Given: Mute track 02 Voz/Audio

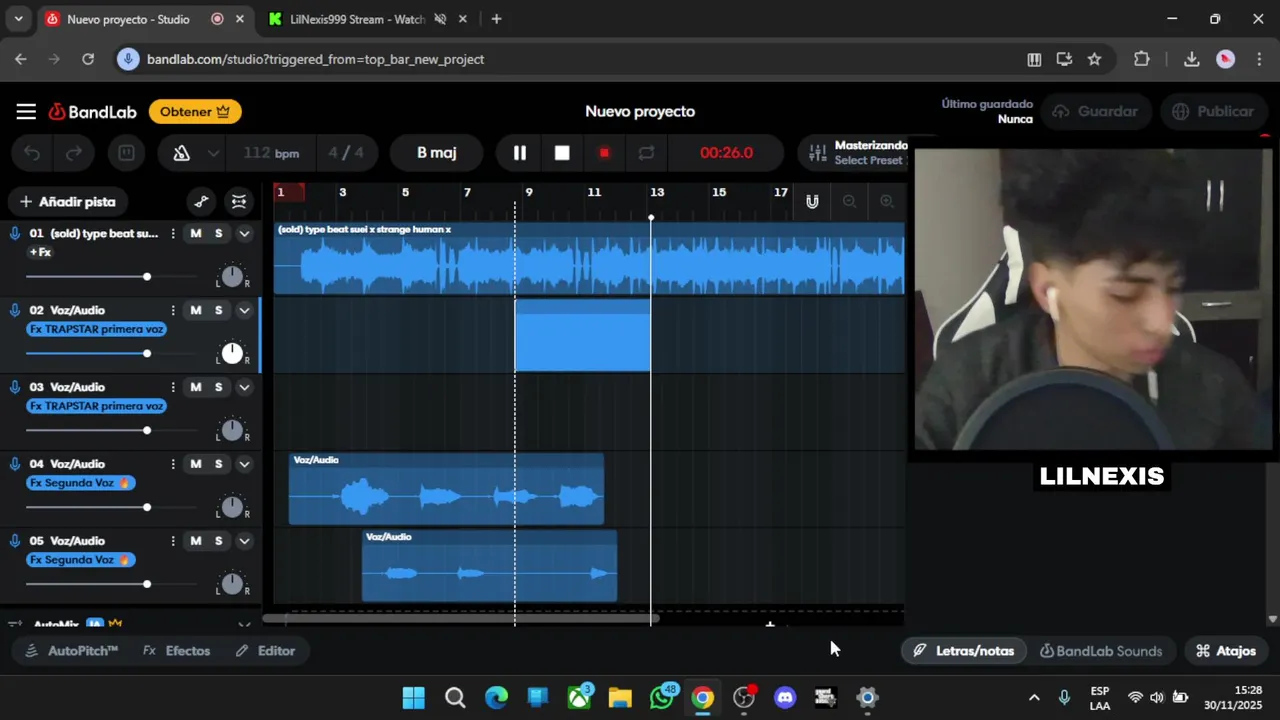Looking at the screenshot, I should pos(196,311).
